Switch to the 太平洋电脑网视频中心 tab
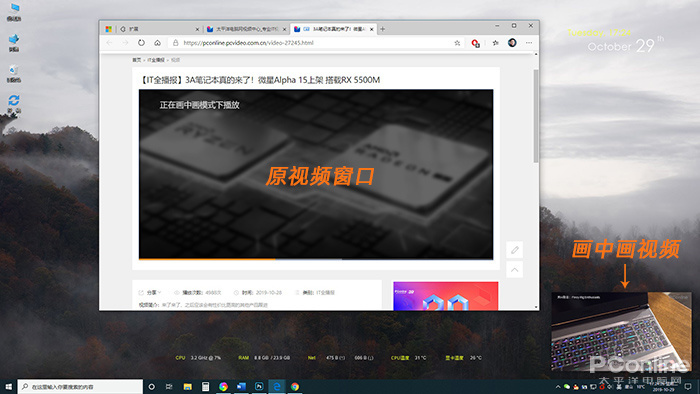Image resolution: width=700 pixels, height=394 pixels. click(x=247, y=29)
